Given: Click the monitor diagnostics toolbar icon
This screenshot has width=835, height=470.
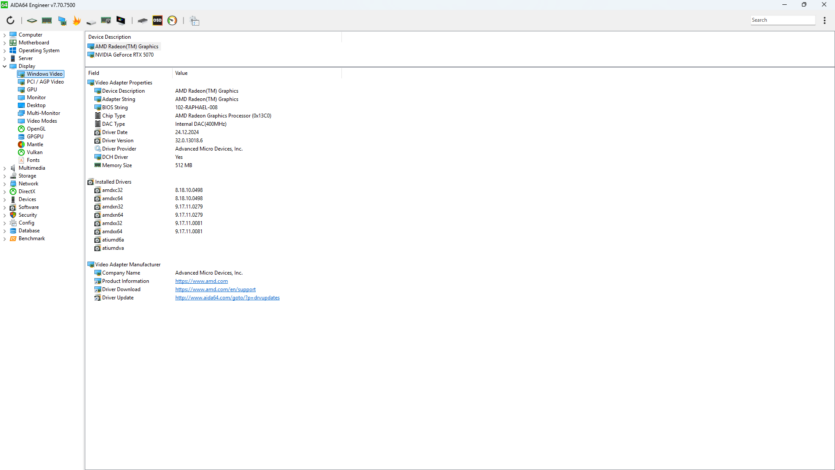Looking at the screenshot, I should (121, 20).
